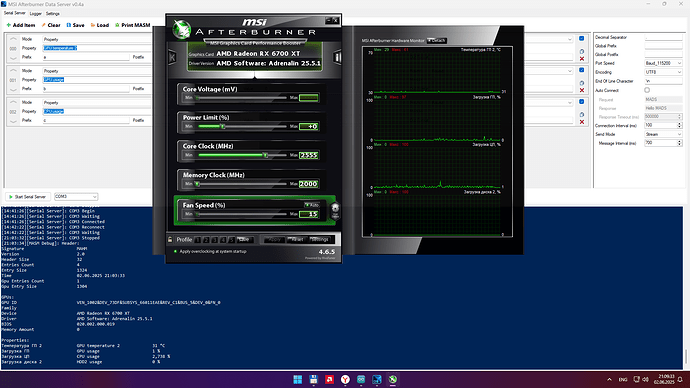Copy item 001 using the copy icon

[582, 83]
